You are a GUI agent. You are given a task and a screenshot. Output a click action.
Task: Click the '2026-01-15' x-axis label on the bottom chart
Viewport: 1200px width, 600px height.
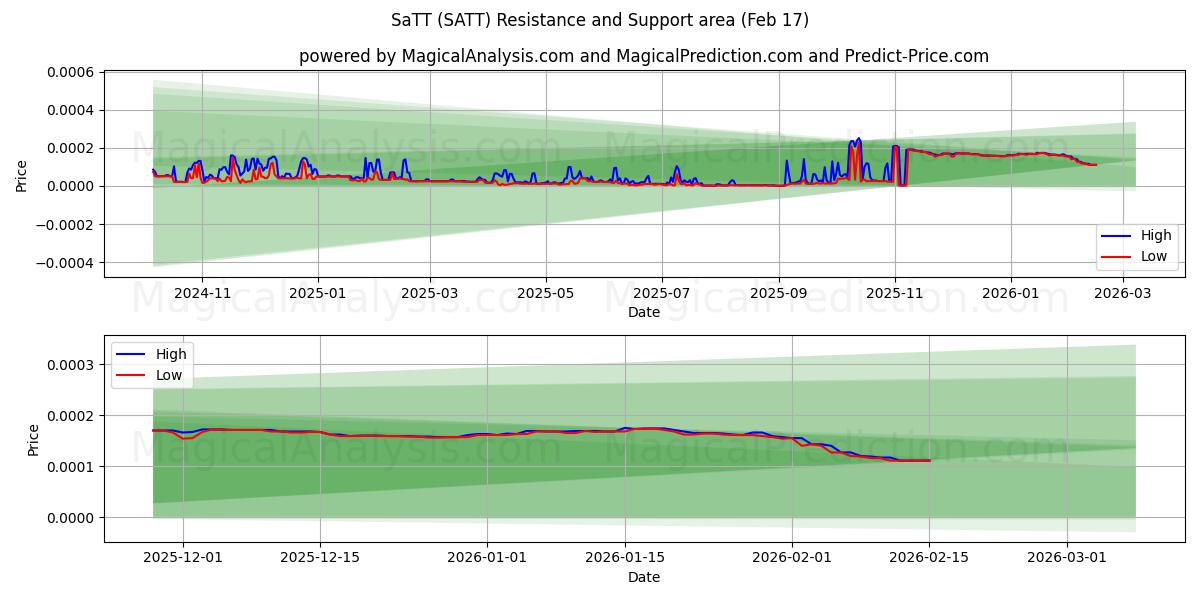[x=625, y=560]
